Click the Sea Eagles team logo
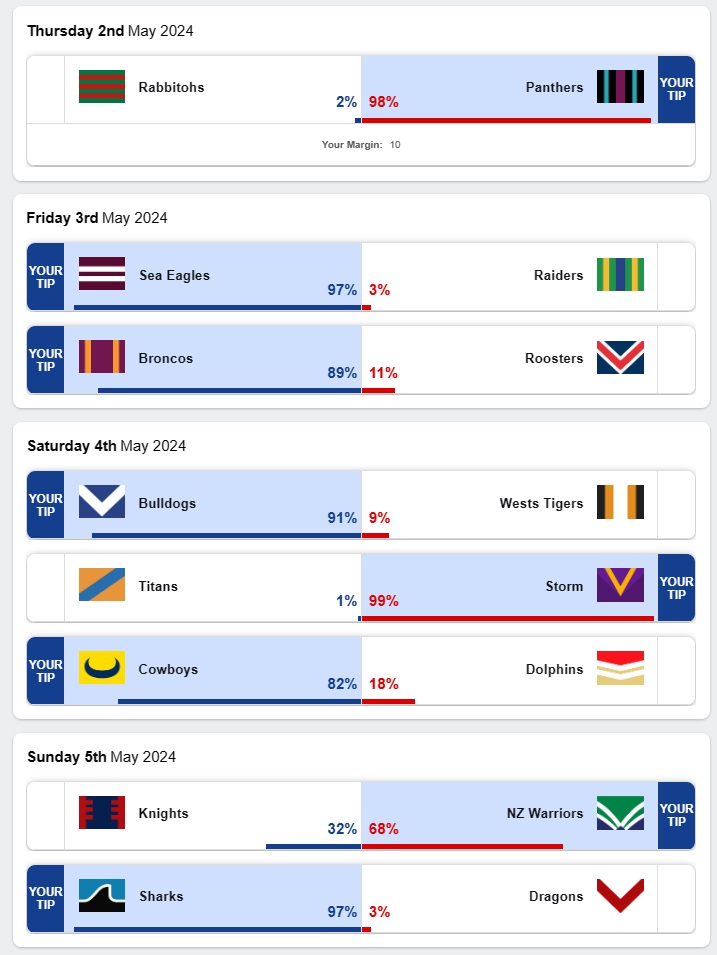This screenshot has width=717, height=955. [x=102, y=274]
